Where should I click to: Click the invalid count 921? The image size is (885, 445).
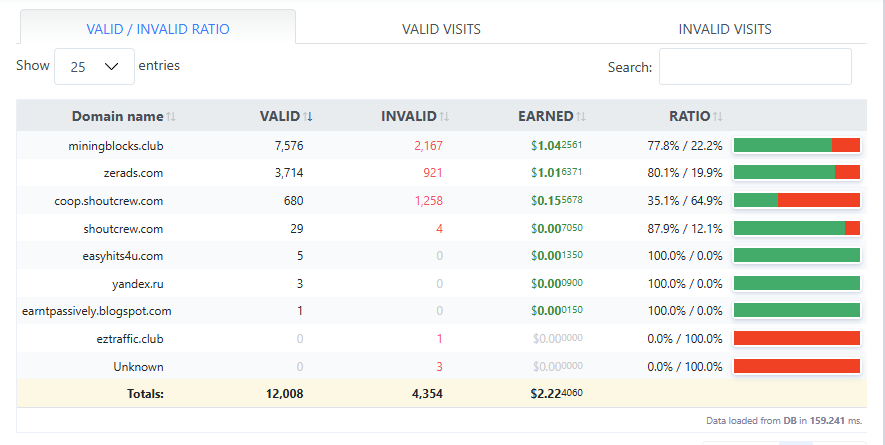tap(433, 173)
